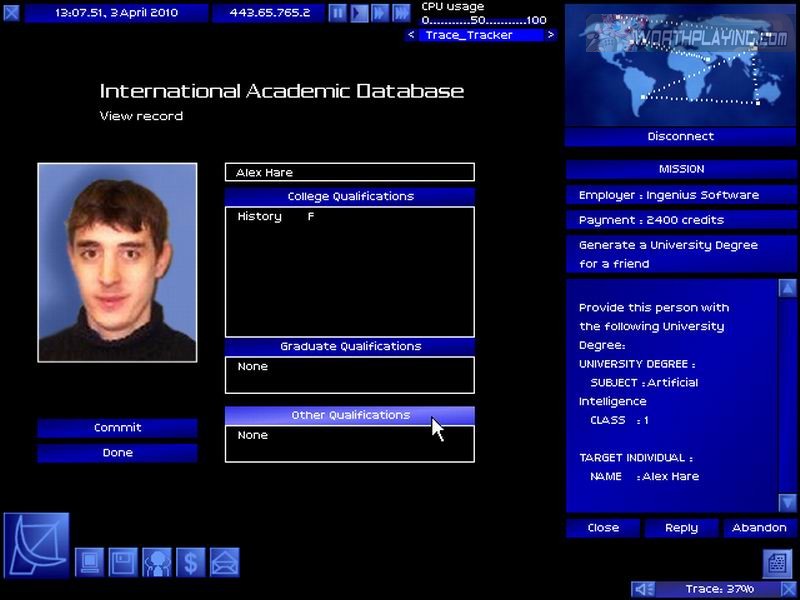Click the mission document icon

coord(778,563)
